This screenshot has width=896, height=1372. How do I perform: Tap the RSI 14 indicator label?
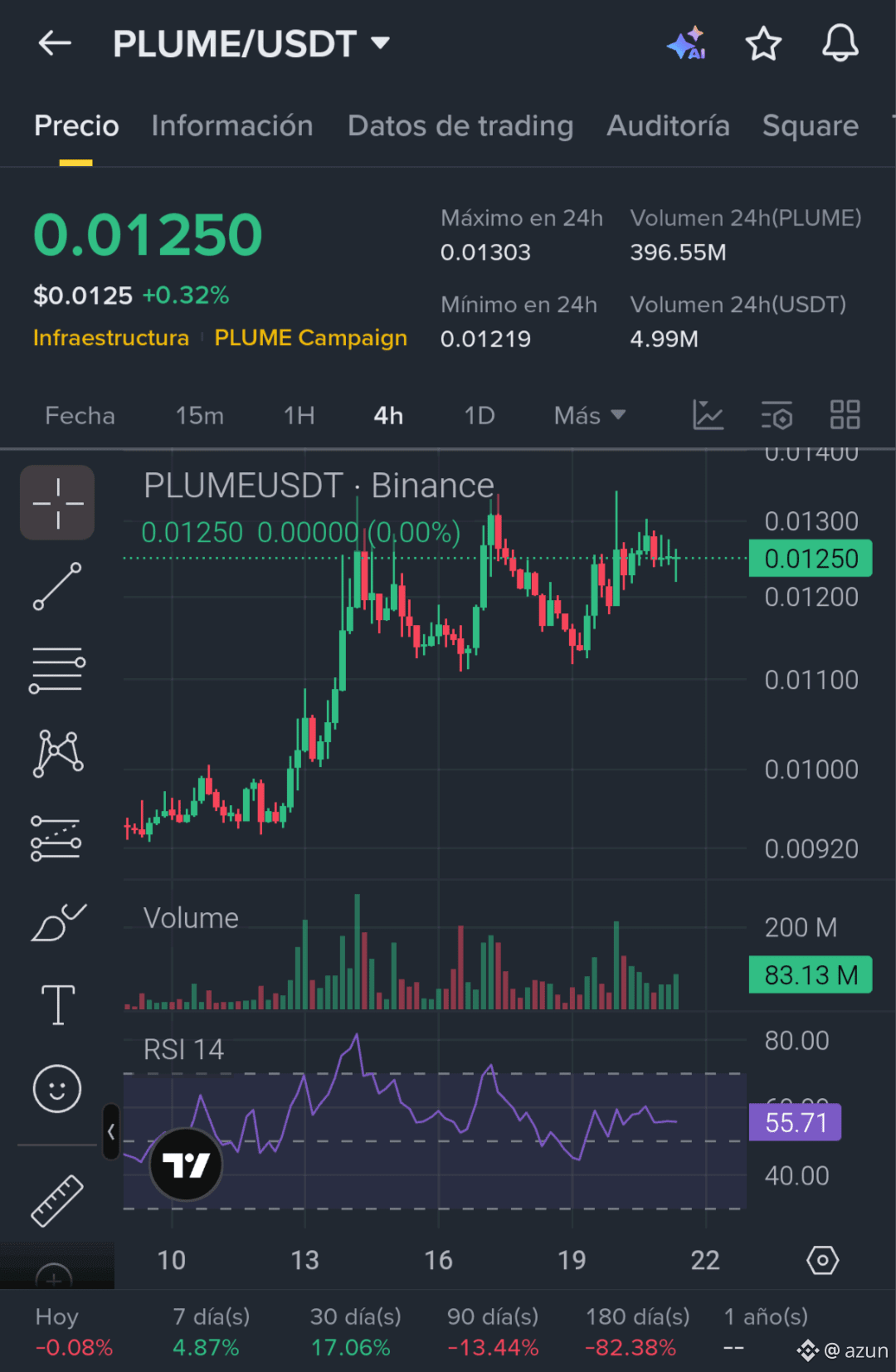pyautogui.click(x=183, y=1049)
